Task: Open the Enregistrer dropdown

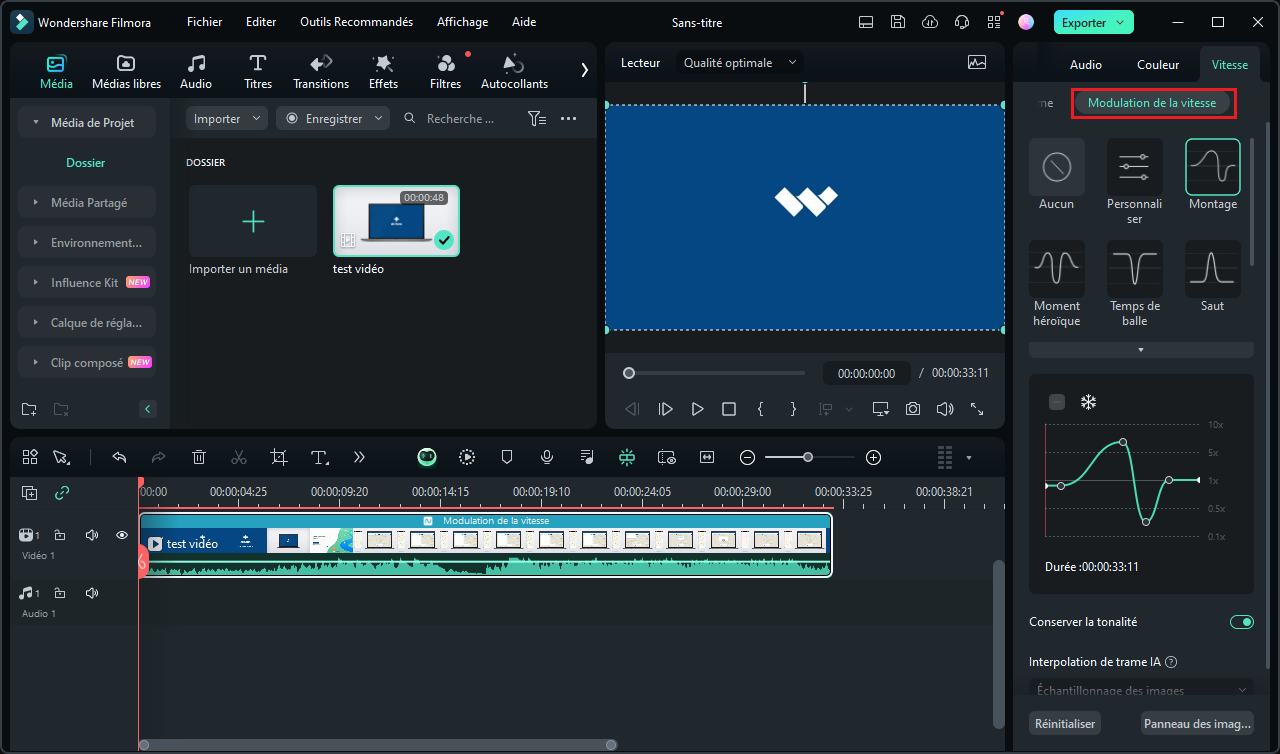Action: tap(333, 118)
